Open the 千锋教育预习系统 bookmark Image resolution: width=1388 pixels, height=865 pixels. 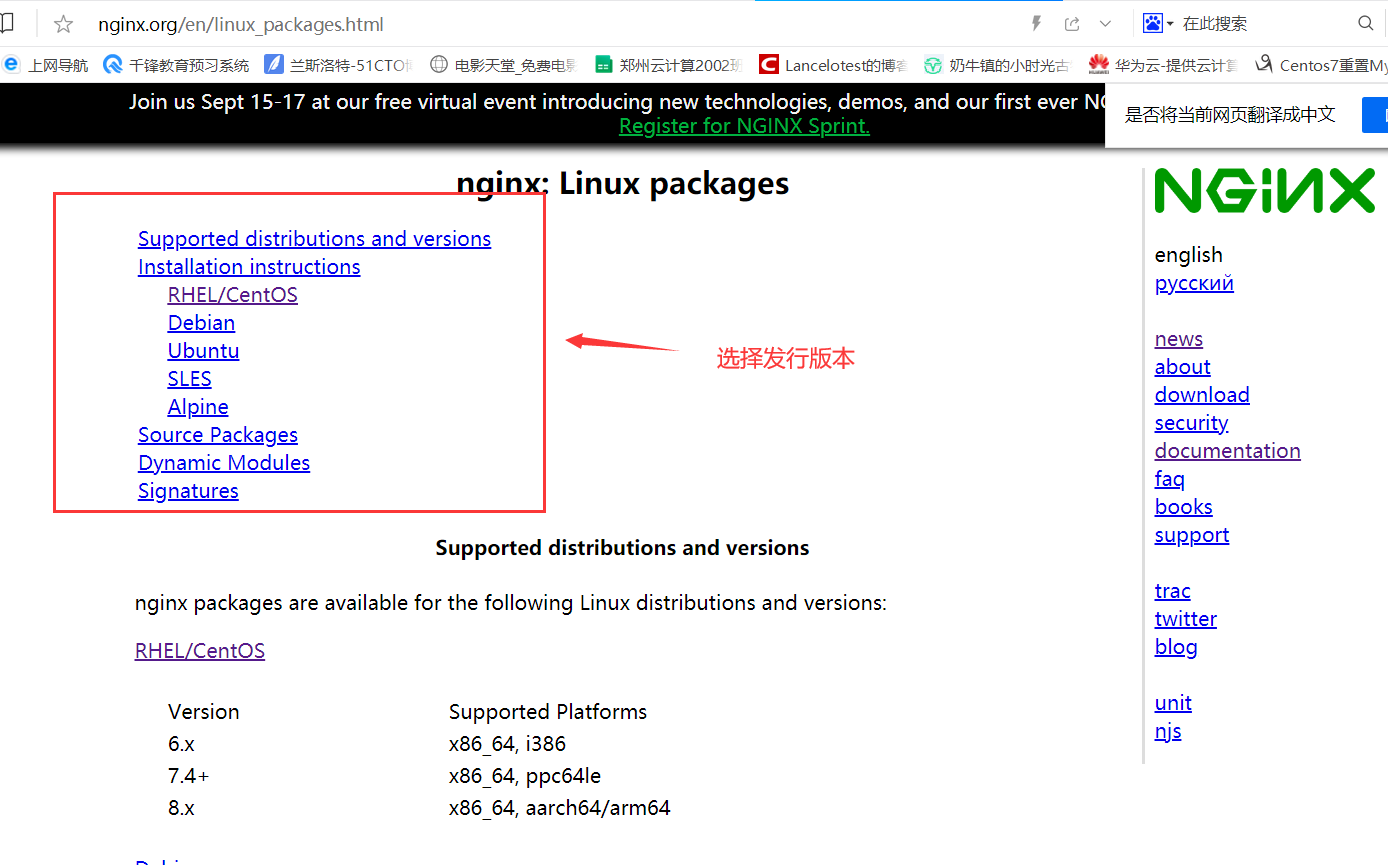point(177,65)
